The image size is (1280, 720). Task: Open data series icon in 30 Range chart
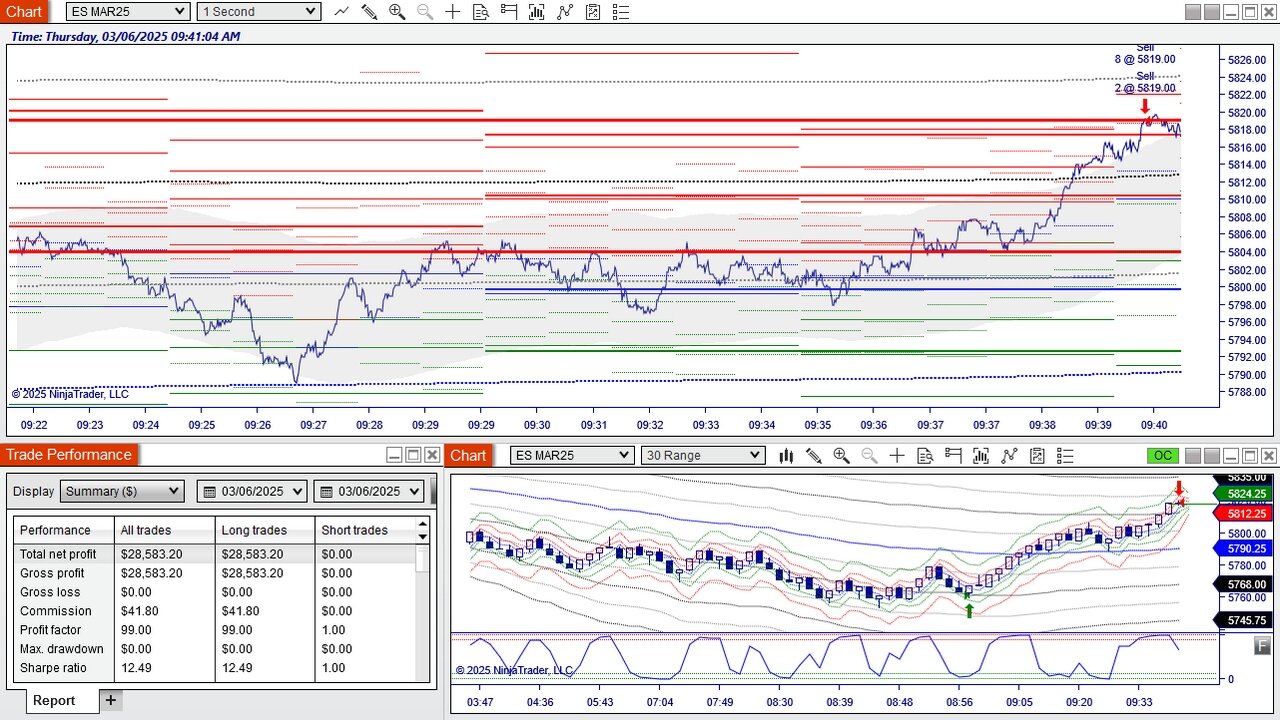(x=981, y=456)
